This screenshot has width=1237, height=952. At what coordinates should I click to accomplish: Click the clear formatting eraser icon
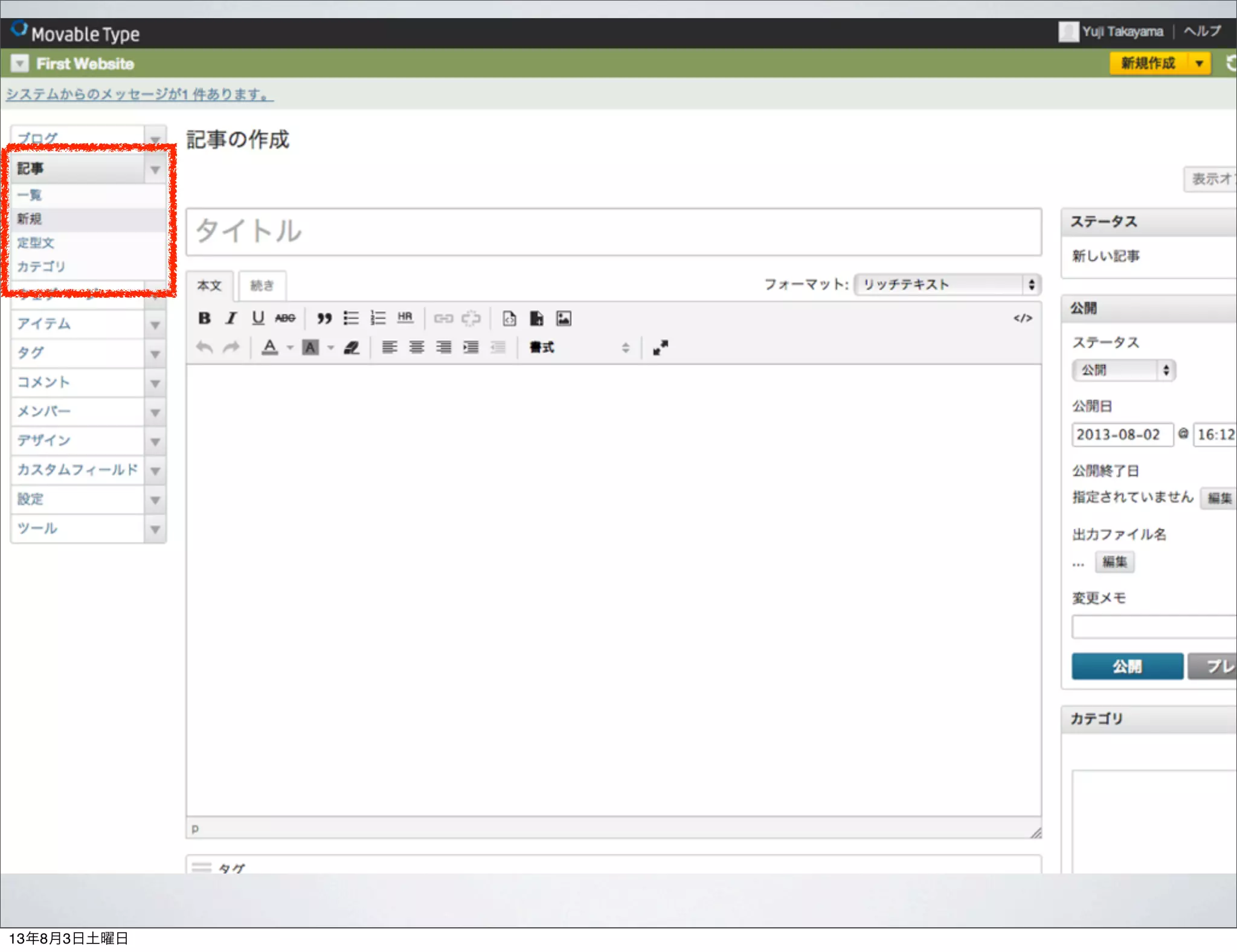(352, 347)
